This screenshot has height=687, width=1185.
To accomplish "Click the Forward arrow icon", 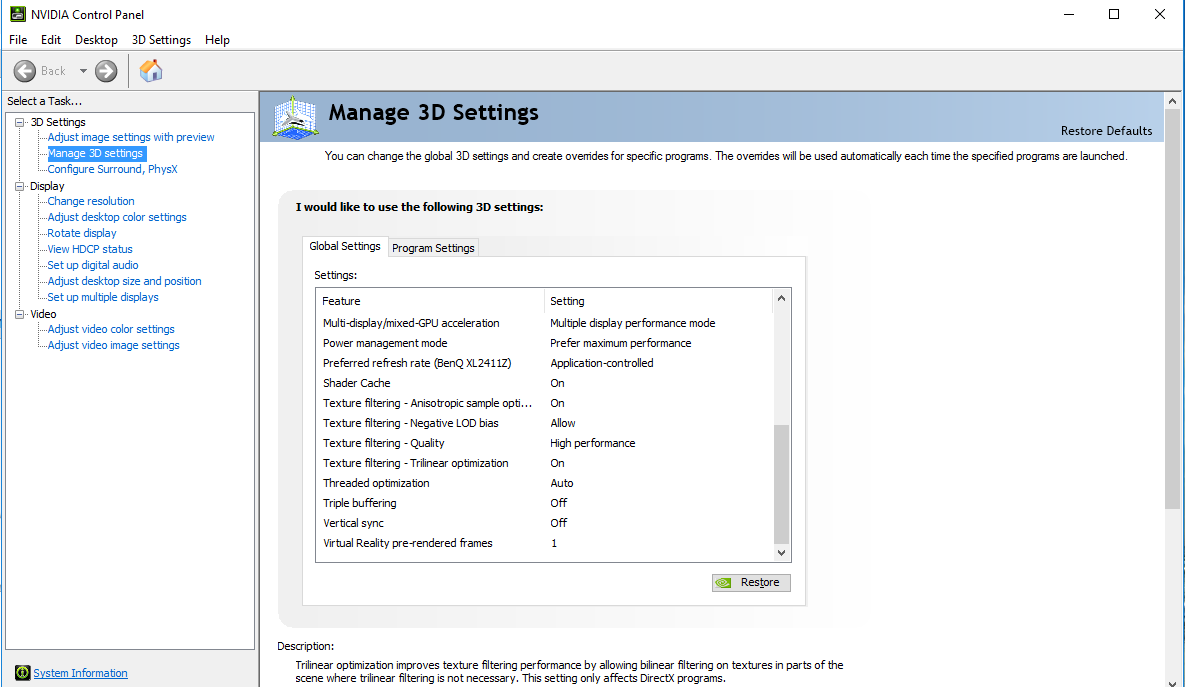I will (x=106, y=71).
